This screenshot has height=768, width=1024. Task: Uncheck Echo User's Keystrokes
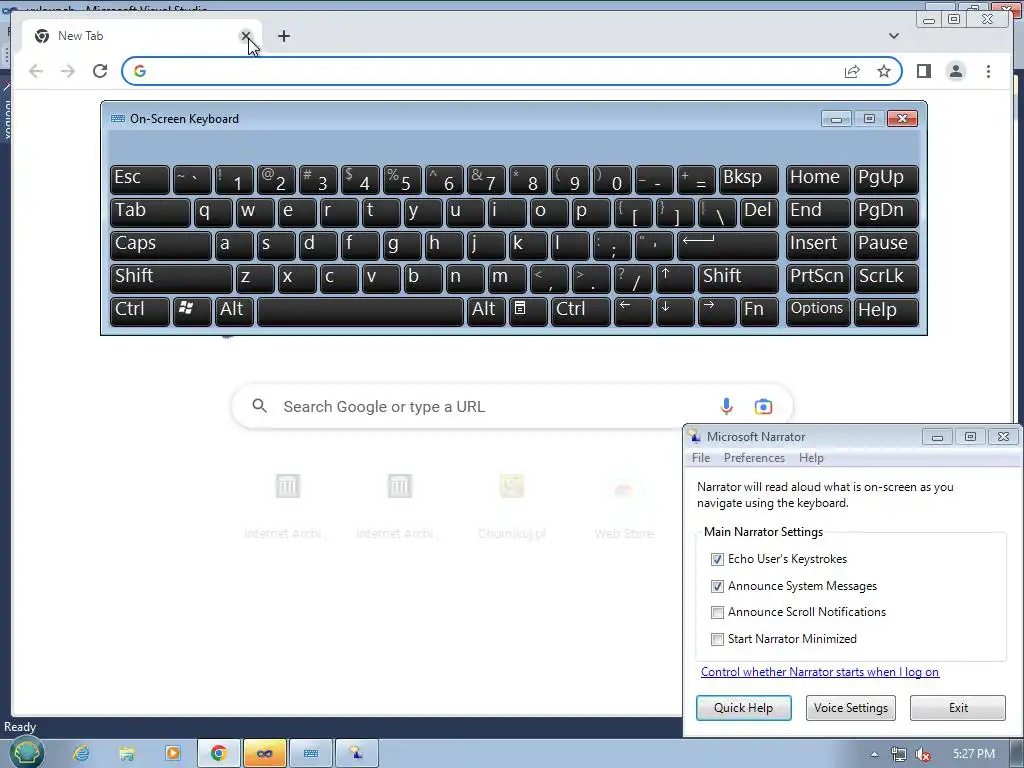click(717, 560)
